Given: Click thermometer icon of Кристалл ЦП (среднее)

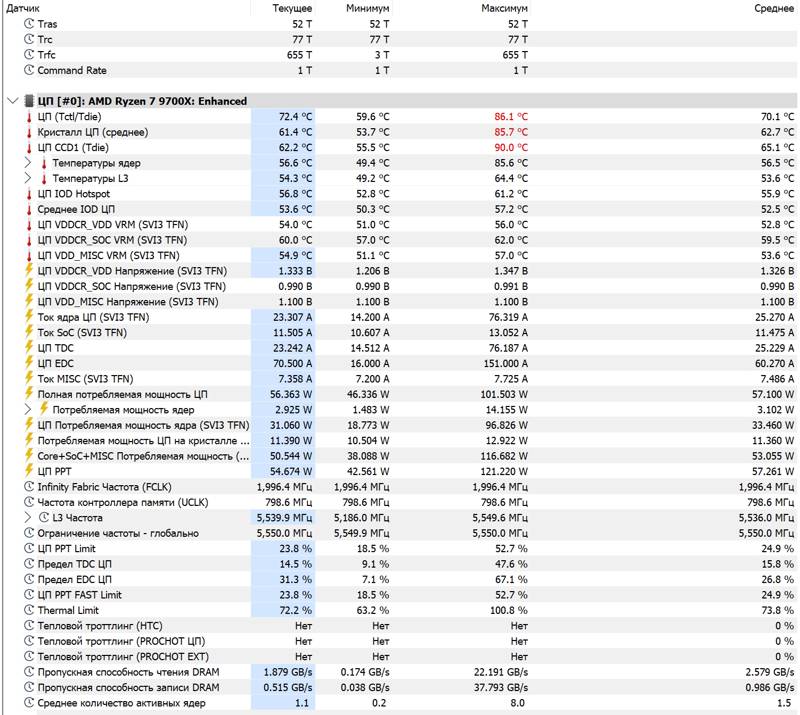Looking at the screenshot, I should click(x=29, y=132).
